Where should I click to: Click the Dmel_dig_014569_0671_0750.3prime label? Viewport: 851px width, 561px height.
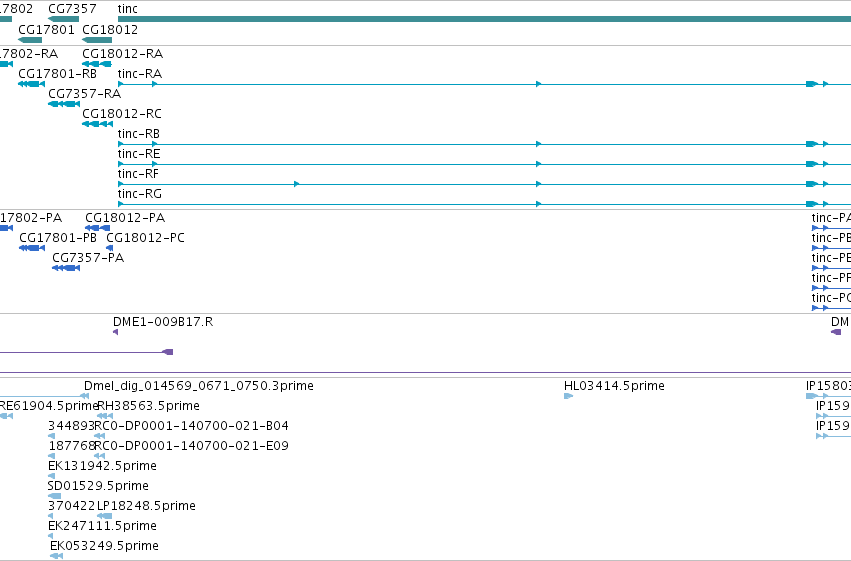coord(199,386)
